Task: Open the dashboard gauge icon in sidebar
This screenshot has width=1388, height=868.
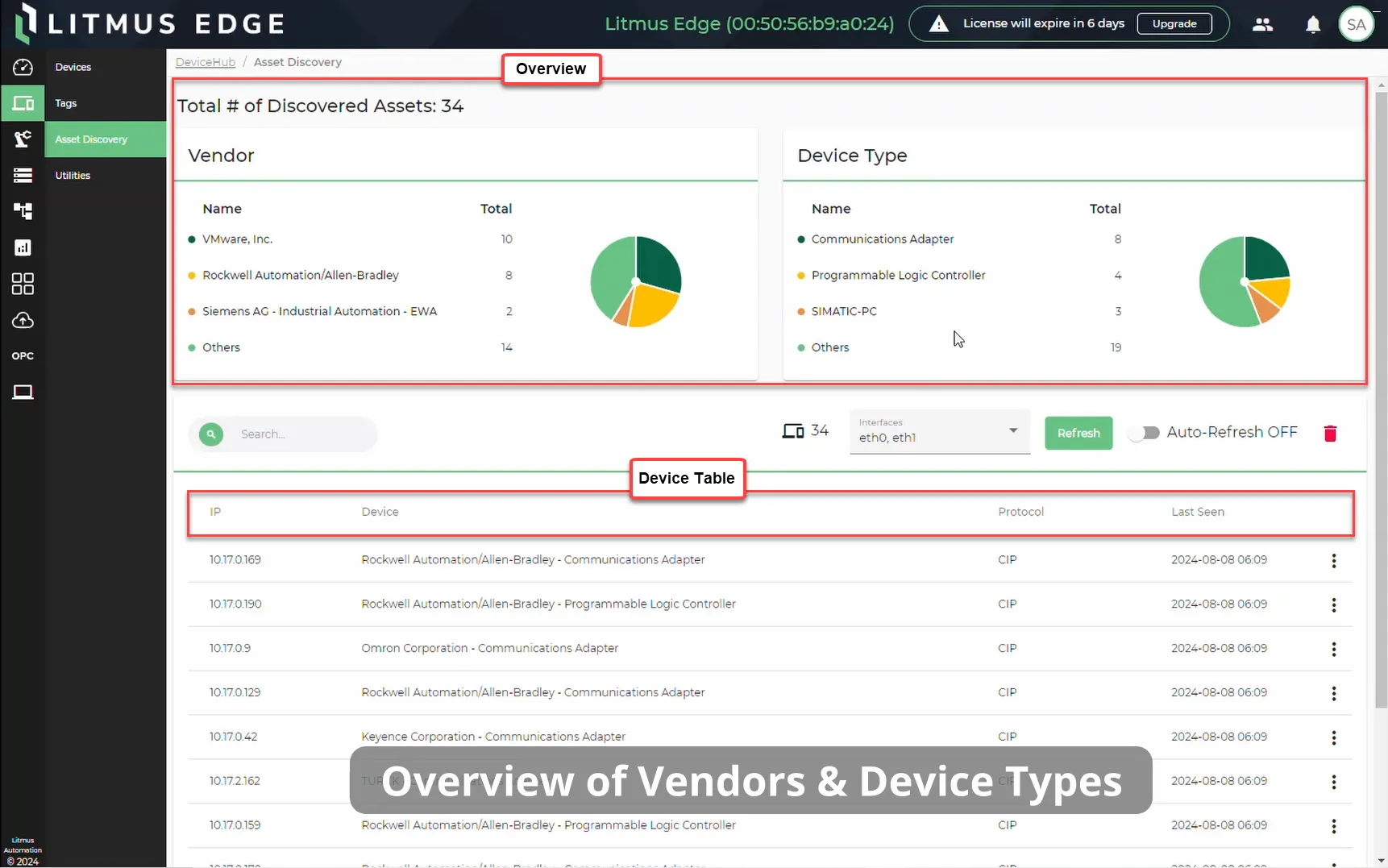Action: click(23, 68)
